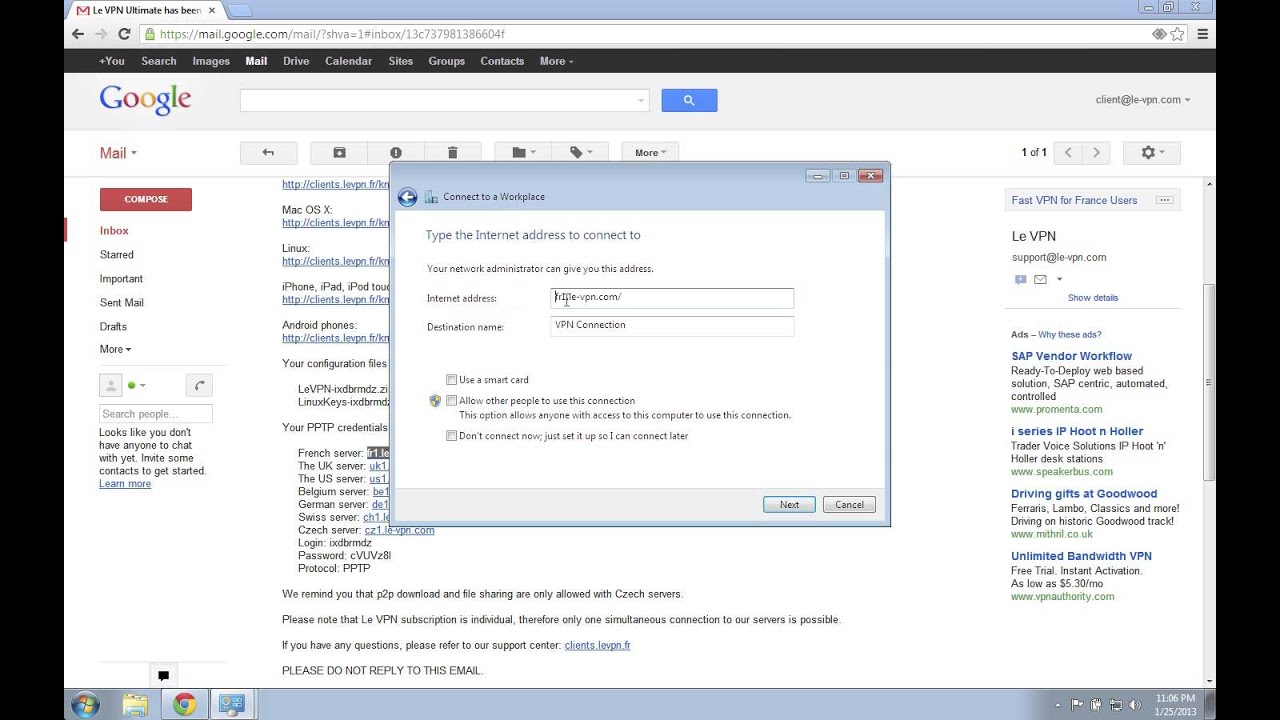Image resolution: width=1280 pixels, height=720 pixels.
Task: Click Back to Inbox arrow button
Action: pyautogui.click(x=268, y=153)
